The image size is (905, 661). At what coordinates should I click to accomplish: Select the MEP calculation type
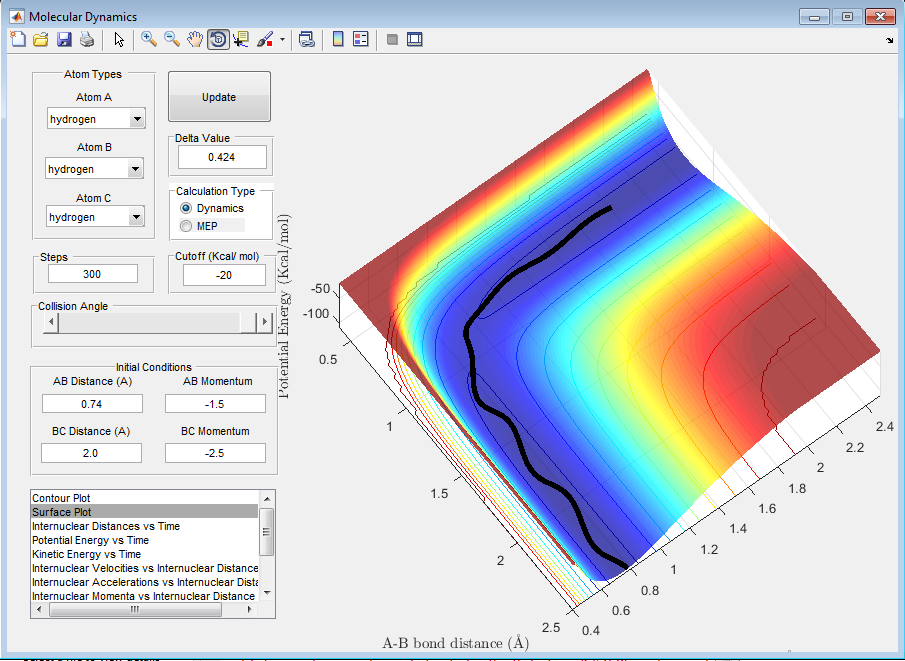pos(186,226)
